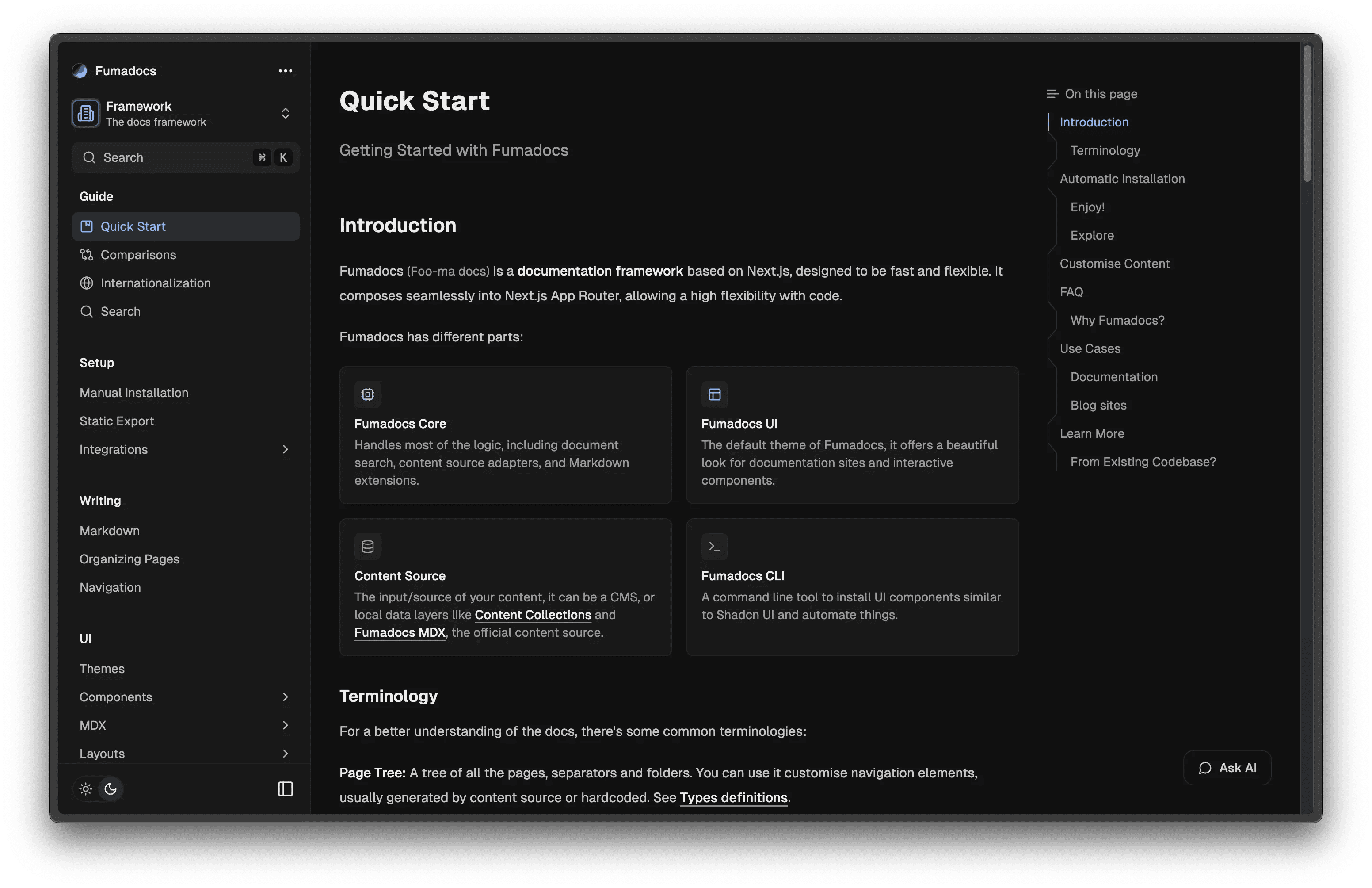Click the Fumadocs UI layout icon
Image resolution: width=1372 pixels, height=888 pixels.
point(715,394)
